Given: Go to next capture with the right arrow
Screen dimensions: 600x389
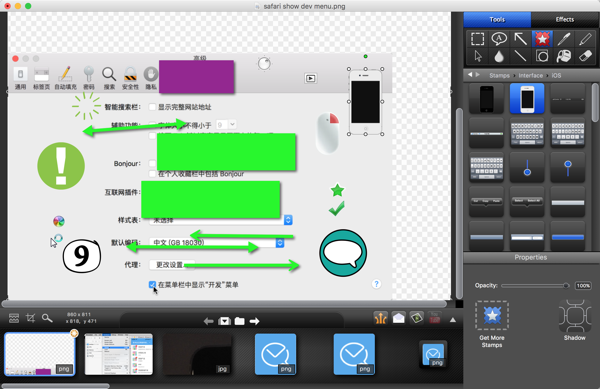Looking at the screenshot, I should coord(254,321).
